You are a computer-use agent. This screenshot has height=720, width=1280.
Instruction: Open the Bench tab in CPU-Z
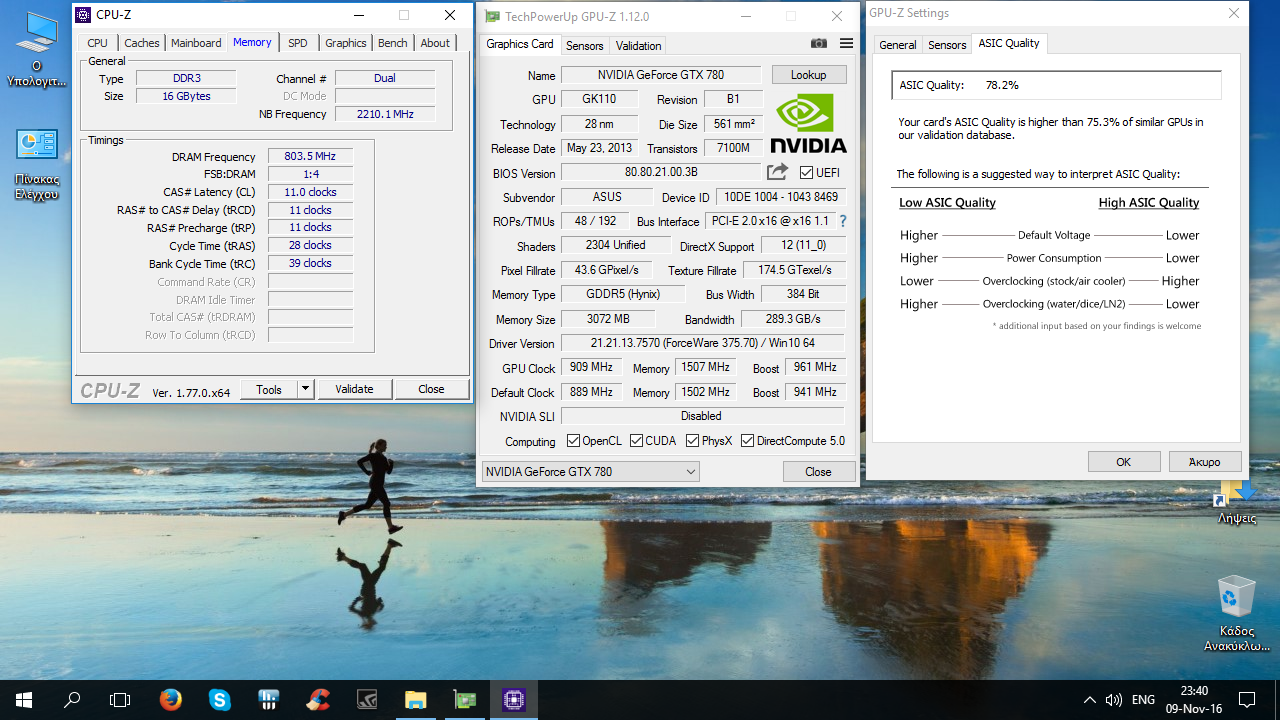pos(393,43)
